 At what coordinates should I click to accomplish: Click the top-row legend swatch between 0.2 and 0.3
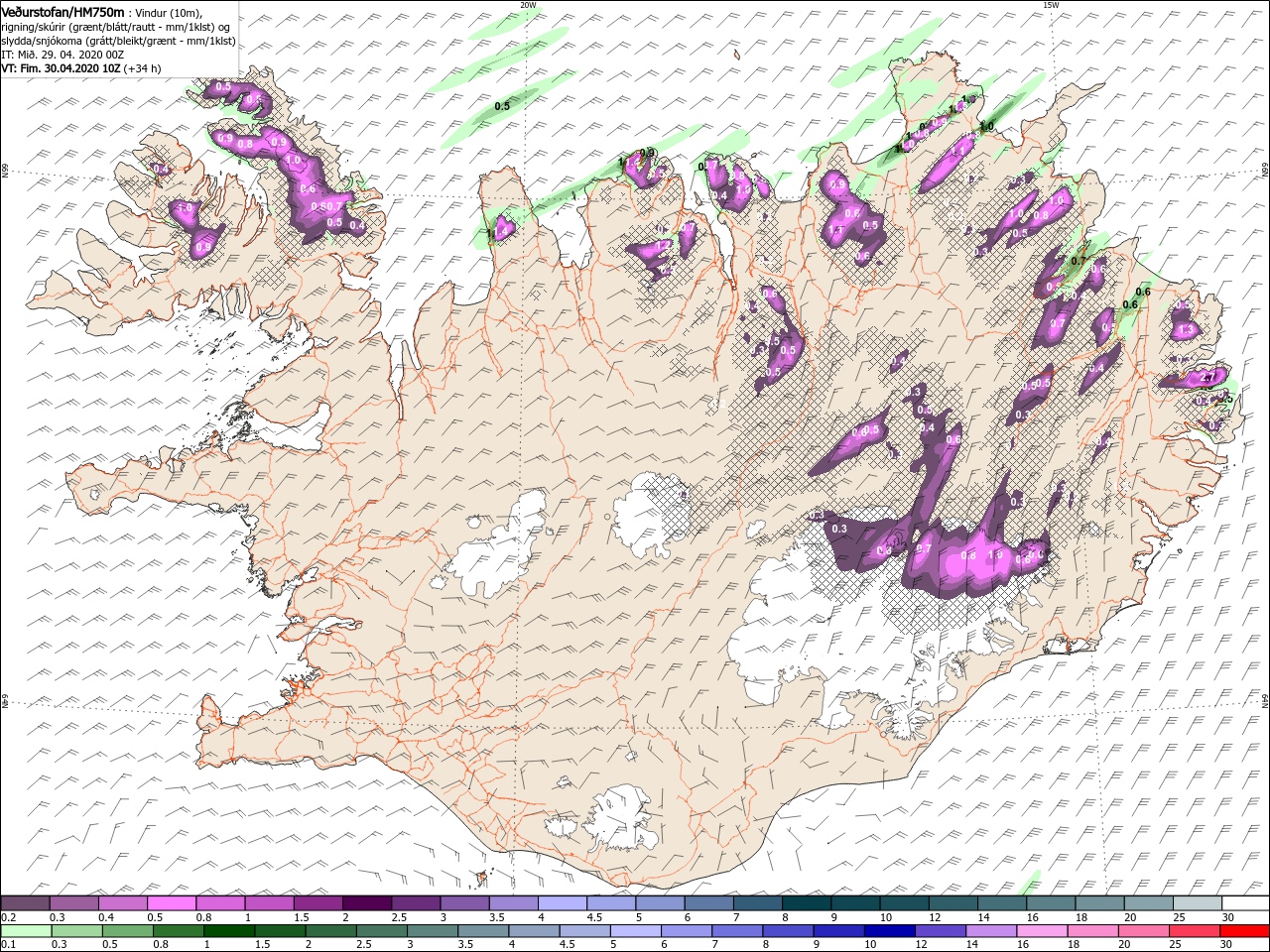(25, 903)
